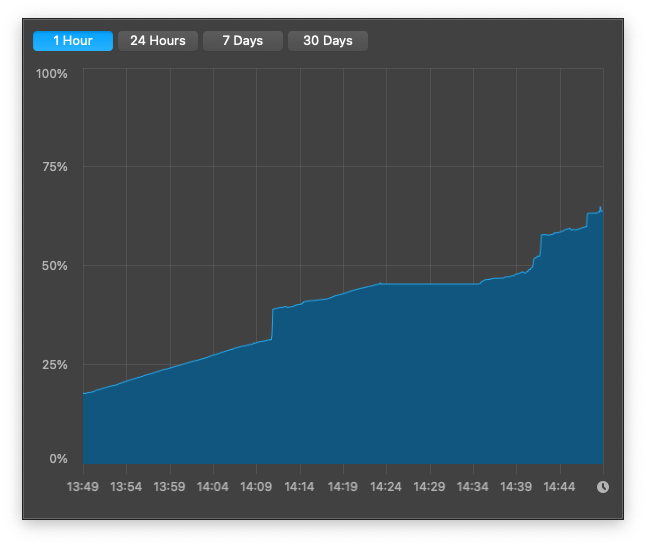Click the 0% vertical axis label
The width and height of the screenshot is (646, 546).
[58, 459]
